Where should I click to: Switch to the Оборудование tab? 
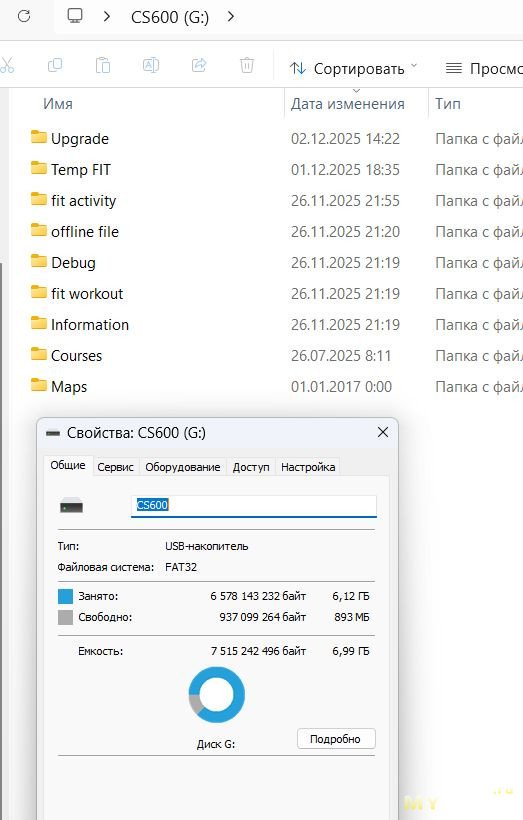[x=183, y=467]
